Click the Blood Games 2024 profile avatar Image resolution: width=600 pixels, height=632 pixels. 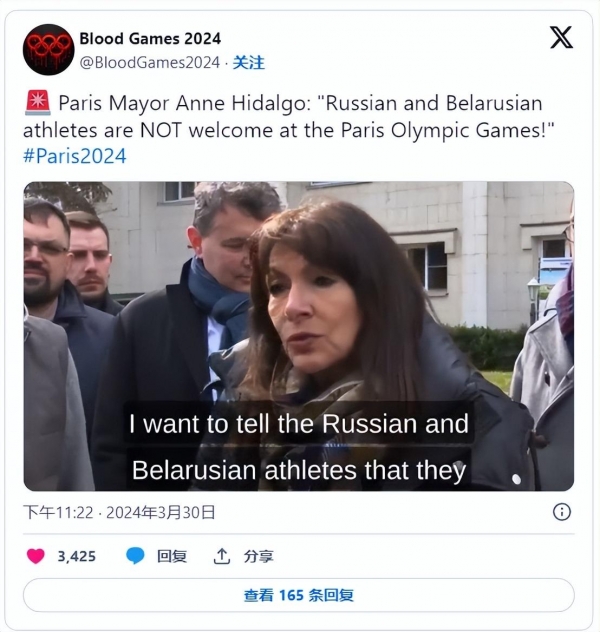click(49, 50)
